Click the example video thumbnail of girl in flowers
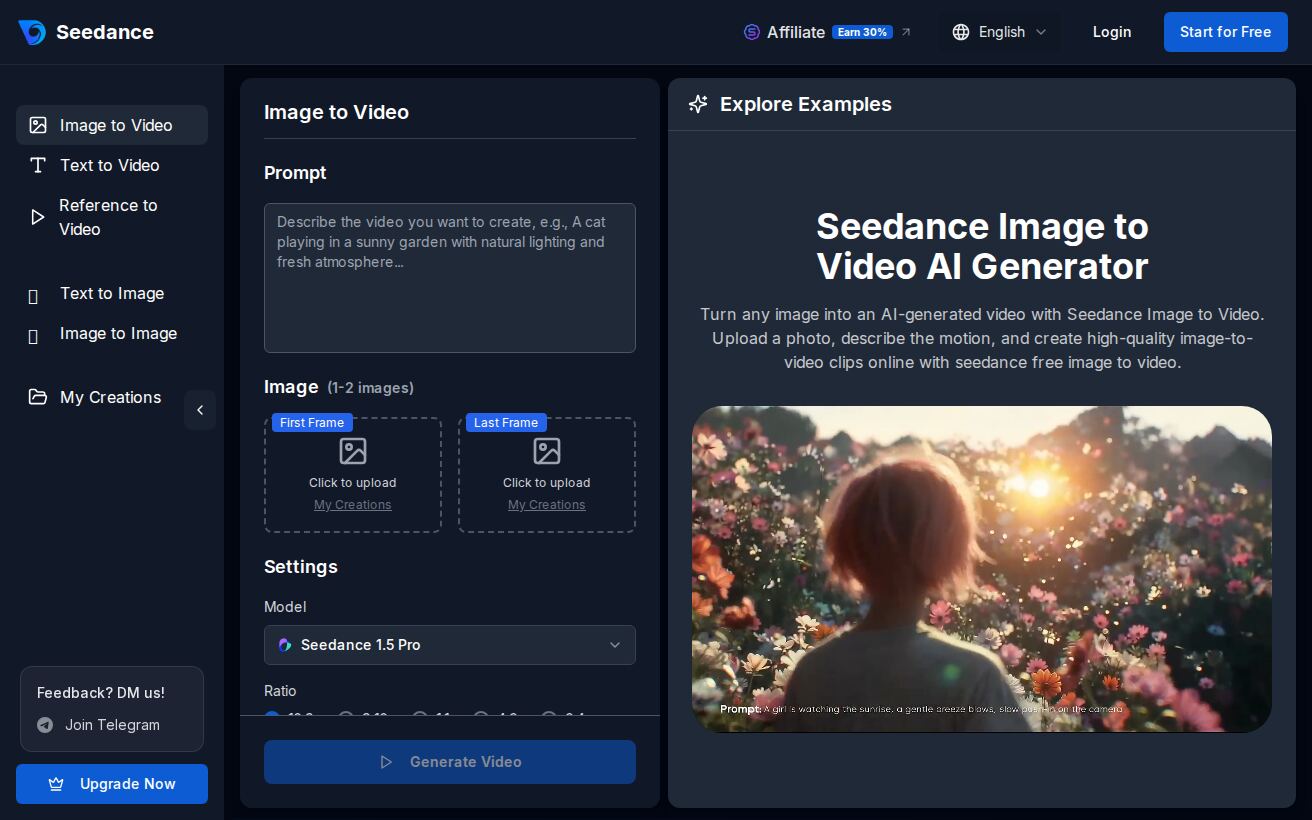This screenshot has width=1312, height=820. point(982,569)
